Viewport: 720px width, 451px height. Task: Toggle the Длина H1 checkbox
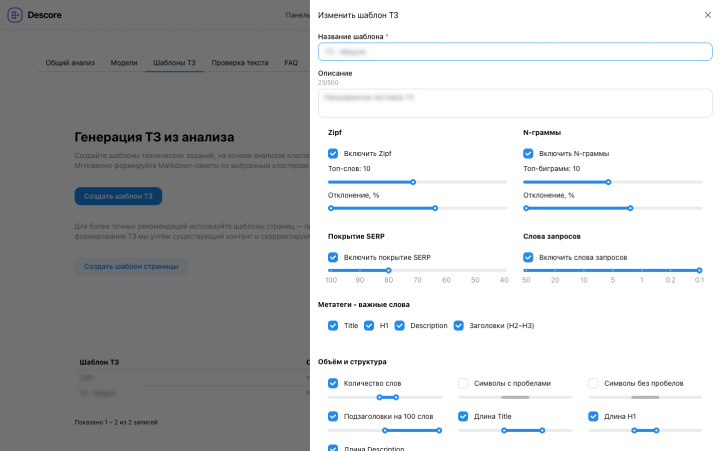pos(593,416)
